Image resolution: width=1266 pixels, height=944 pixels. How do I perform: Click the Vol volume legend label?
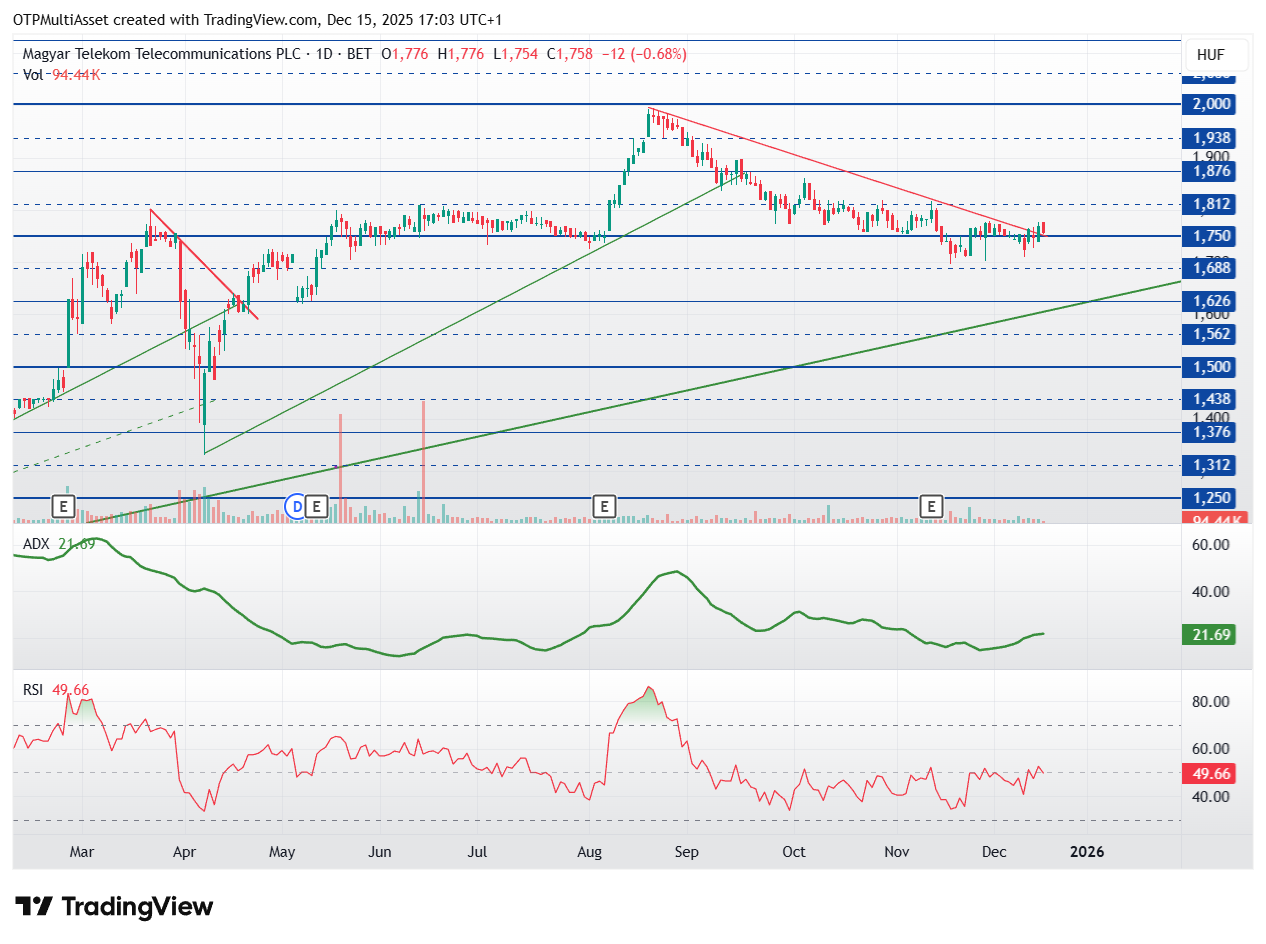point(32,73)
